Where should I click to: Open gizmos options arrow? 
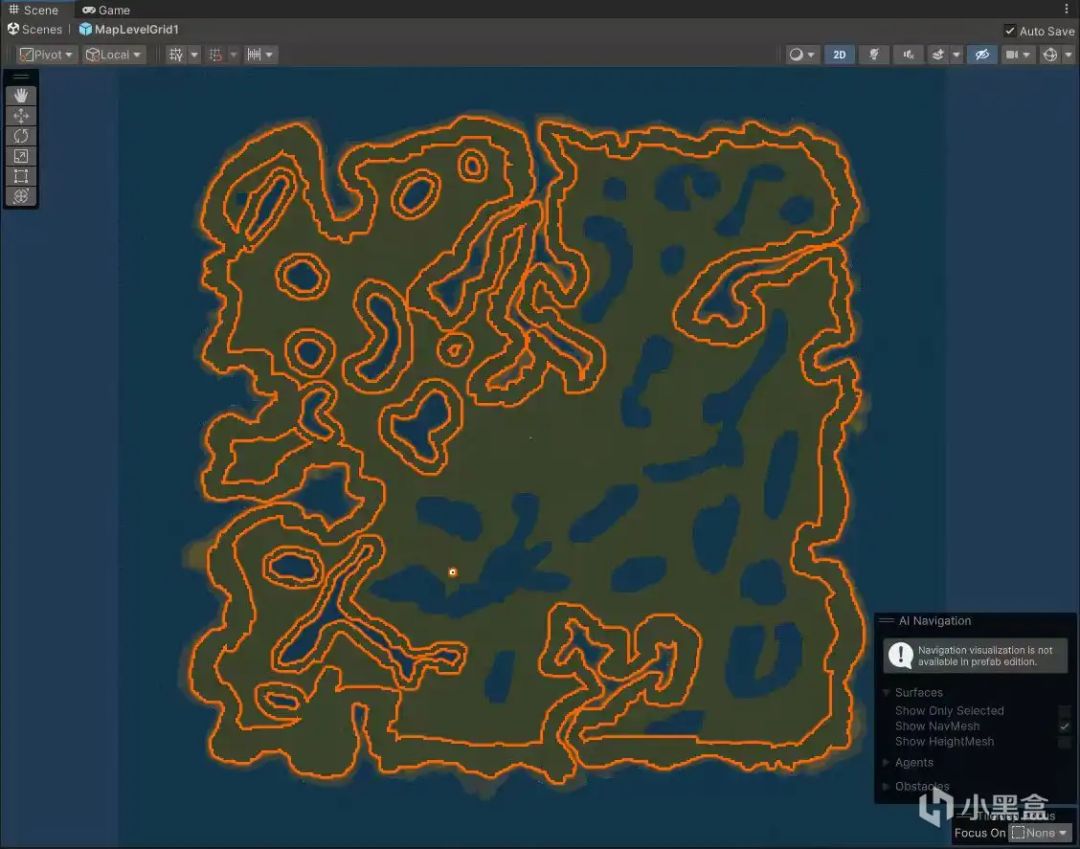point(1068,54)
